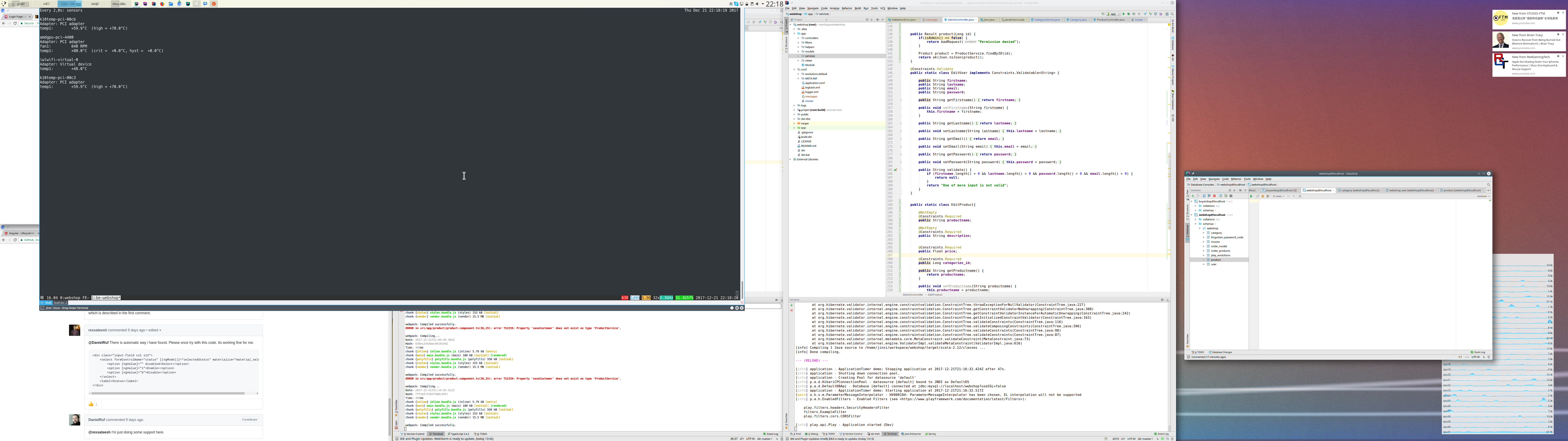Screen dimensions: 1568x441
Task: Click DanielRuf commenter name link
Action: coord(97,420)
